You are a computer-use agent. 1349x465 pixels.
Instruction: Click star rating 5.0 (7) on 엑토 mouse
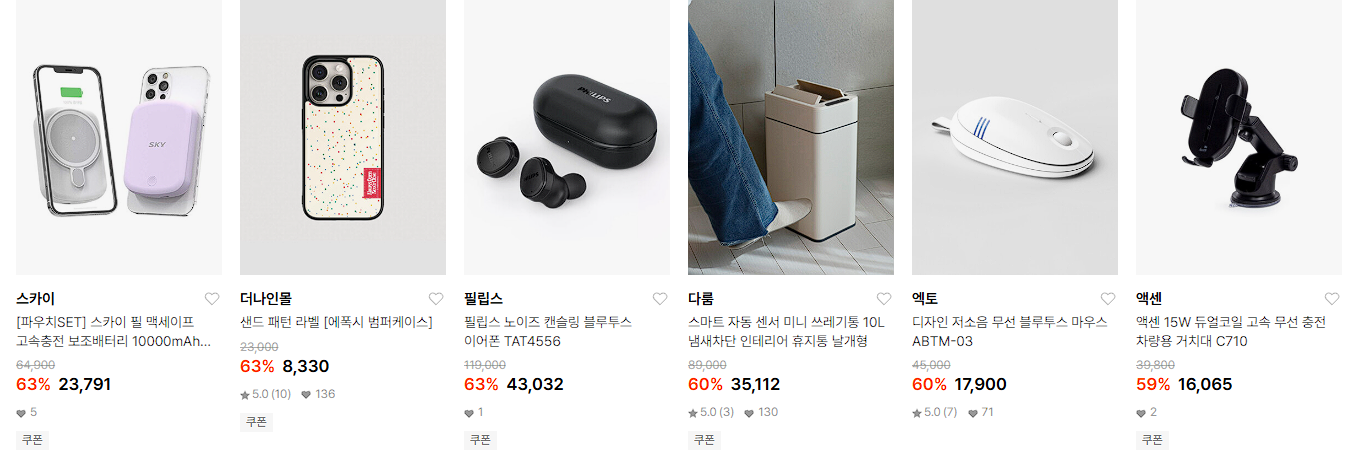(935, 412)
